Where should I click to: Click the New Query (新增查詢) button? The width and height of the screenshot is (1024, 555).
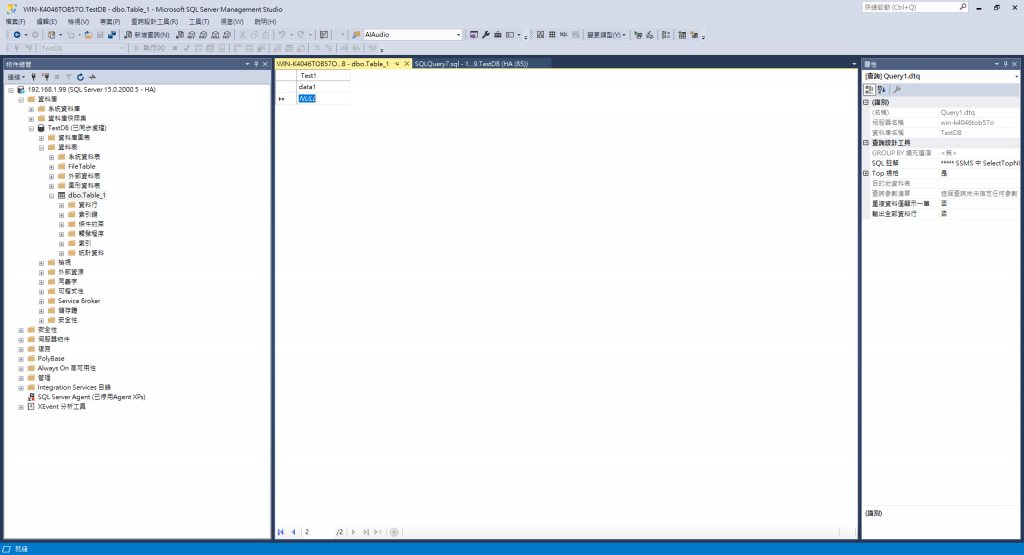(x=147, y=35)
